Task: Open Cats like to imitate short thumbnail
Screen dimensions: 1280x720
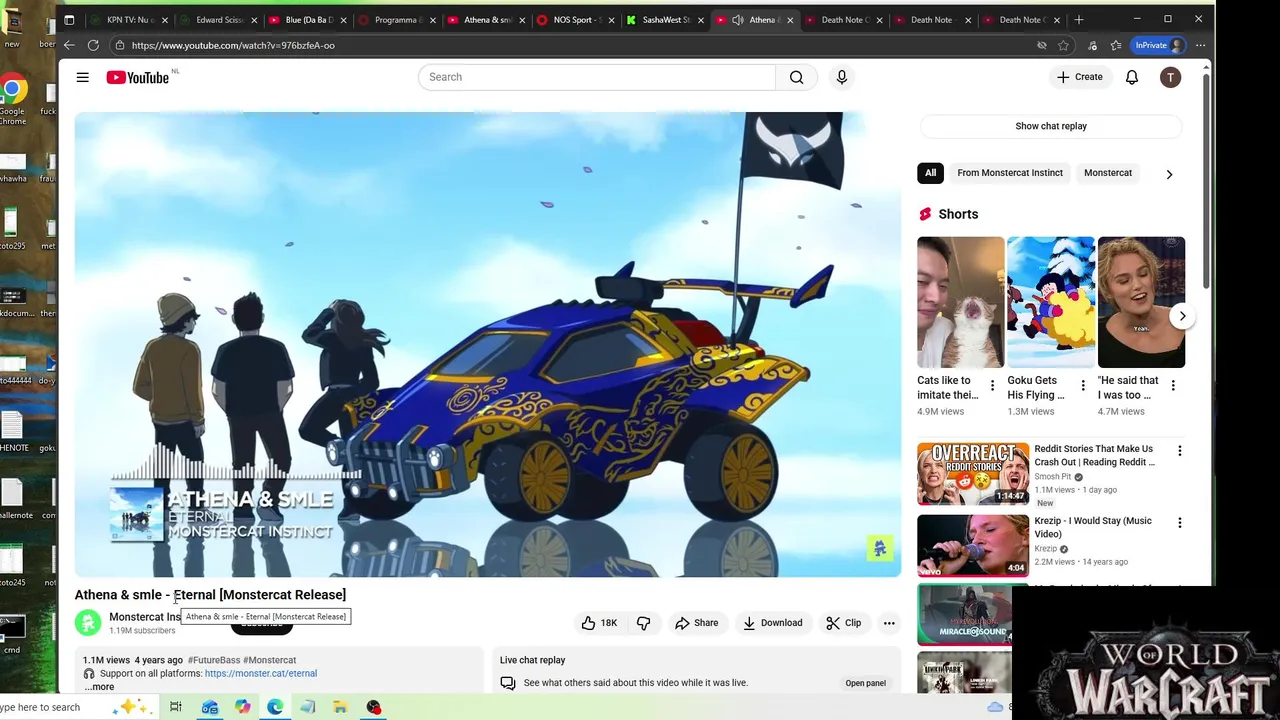Action: coord(961,302)
